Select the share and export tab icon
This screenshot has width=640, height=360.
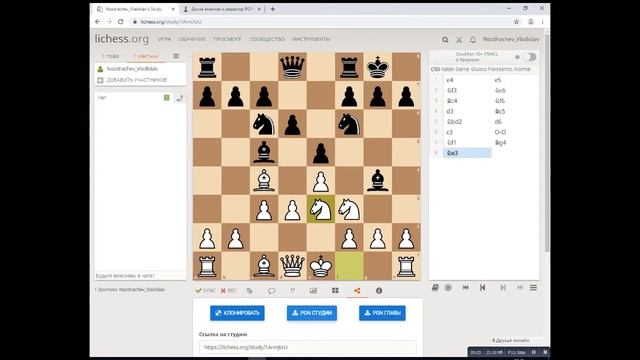[357, 291]
